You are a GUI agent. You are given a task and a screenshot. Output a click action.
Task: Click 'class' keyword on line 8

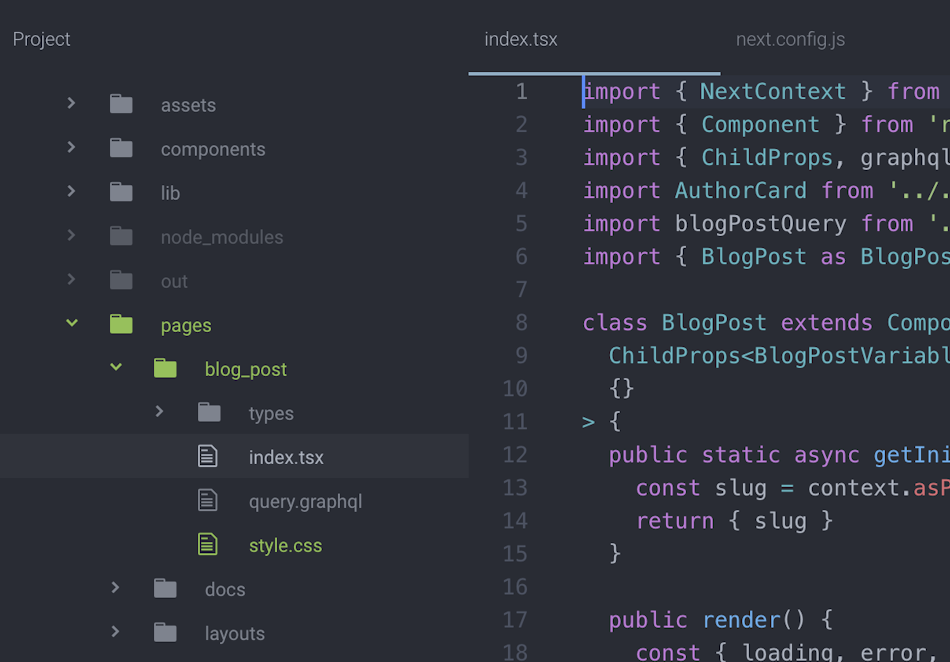(615, 322)
